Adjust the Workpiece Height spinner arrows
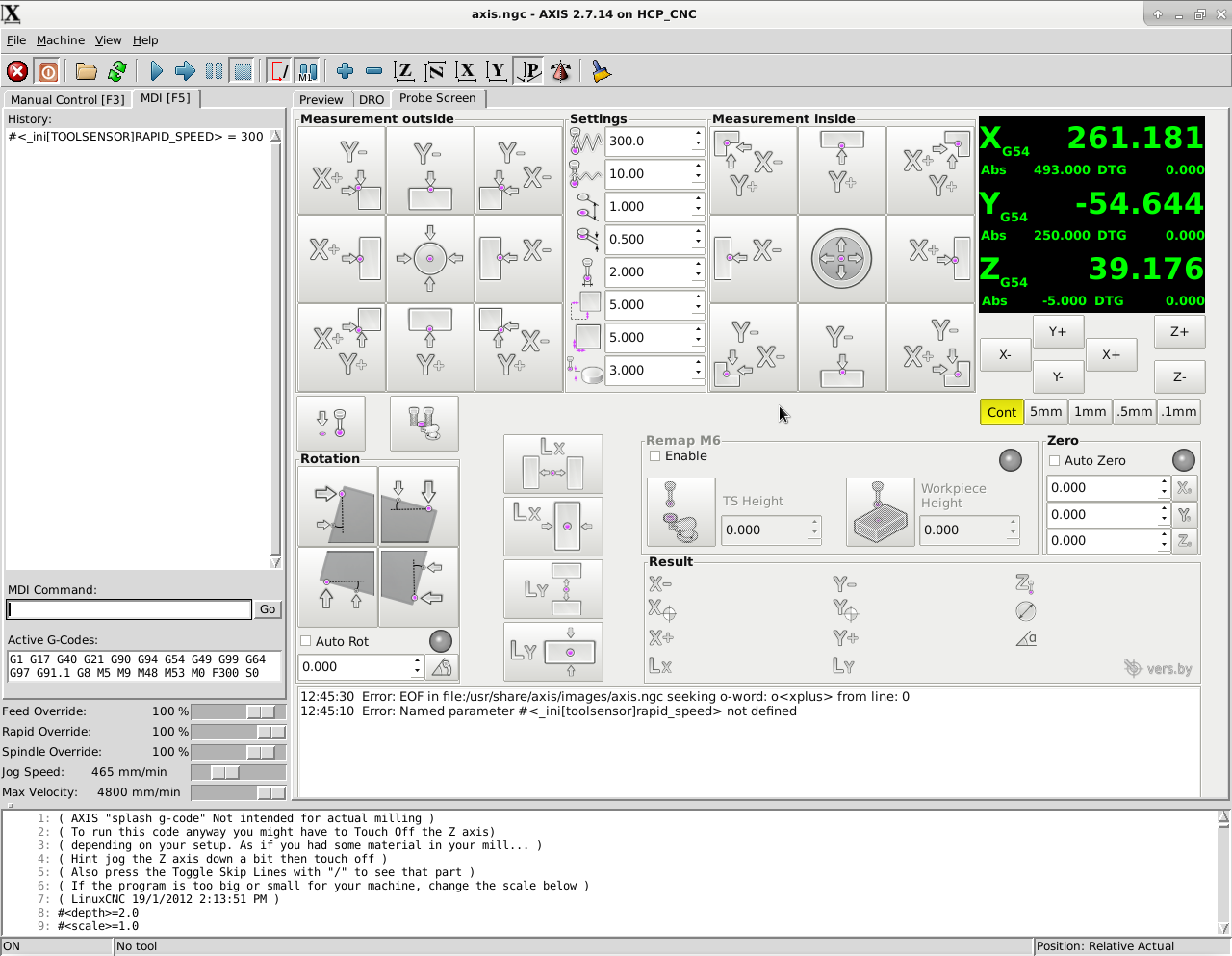Screen dimensions: 1232x956 1013,530
